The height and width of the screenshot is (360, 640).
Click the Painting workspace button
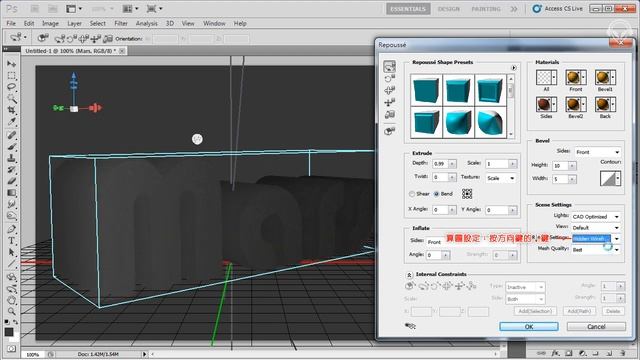pos(486,9)
